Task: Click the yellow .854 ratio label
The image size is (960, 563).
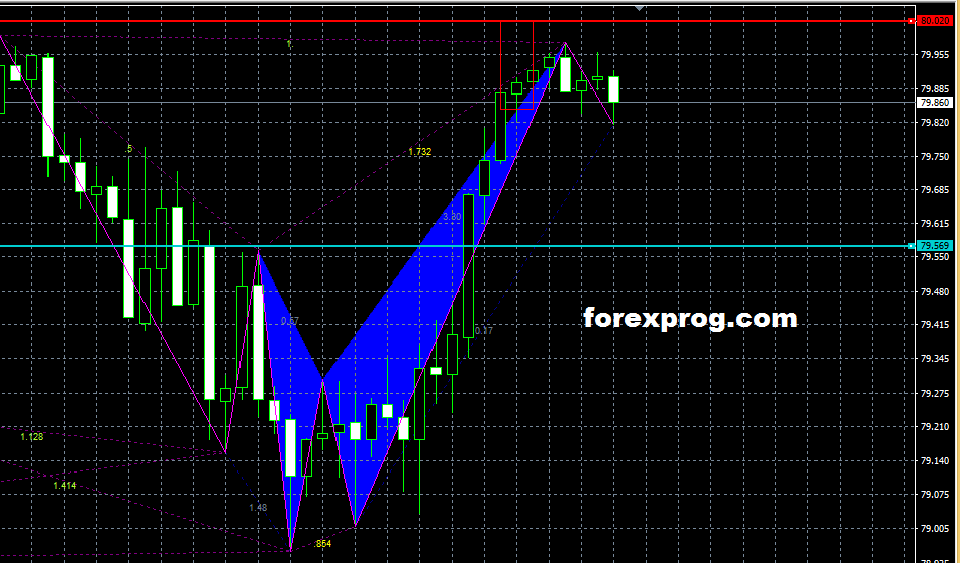Action: (x=322, y=543)
